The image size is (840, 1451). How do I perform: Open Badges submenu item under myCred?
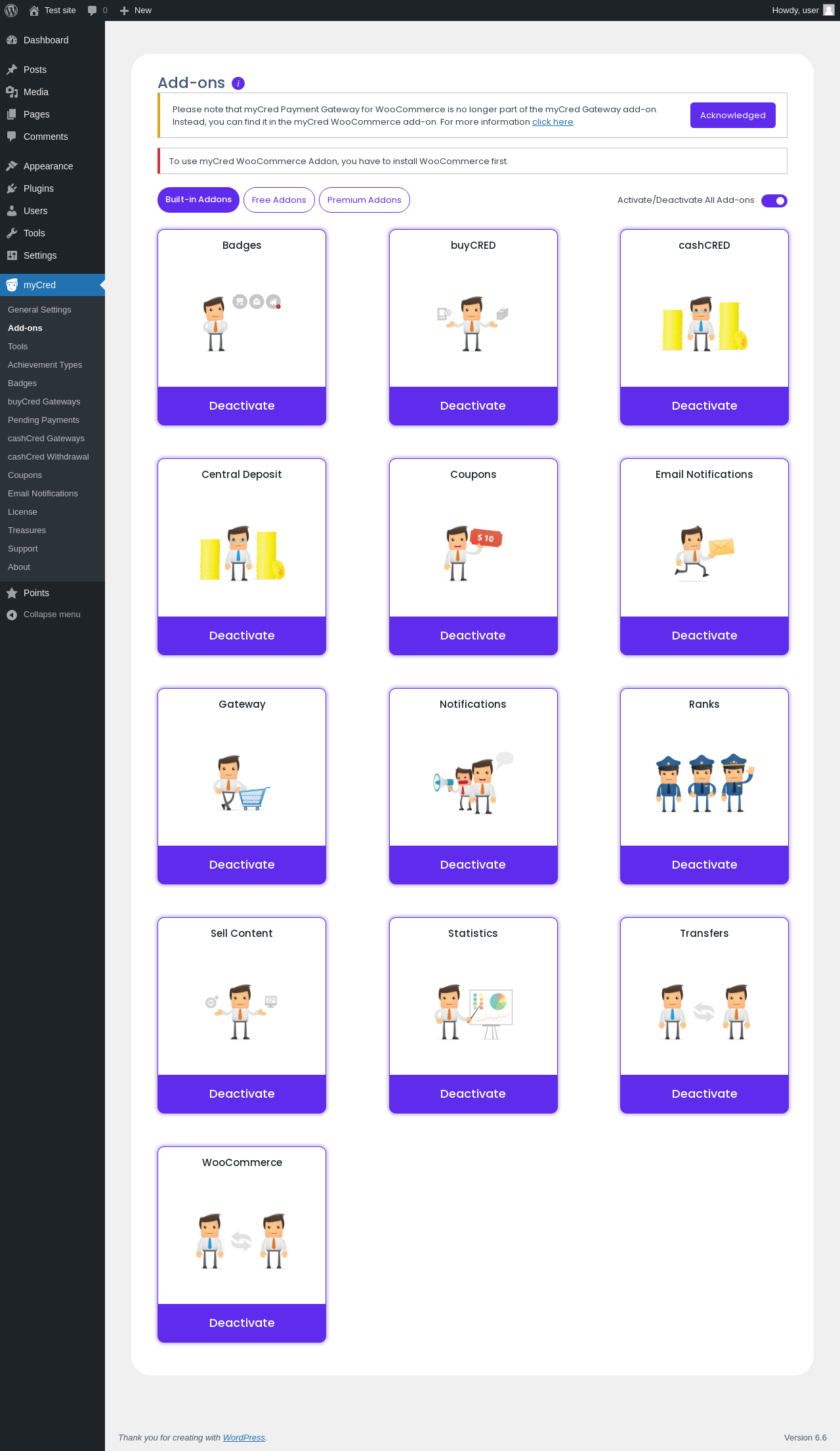point(52,383)
